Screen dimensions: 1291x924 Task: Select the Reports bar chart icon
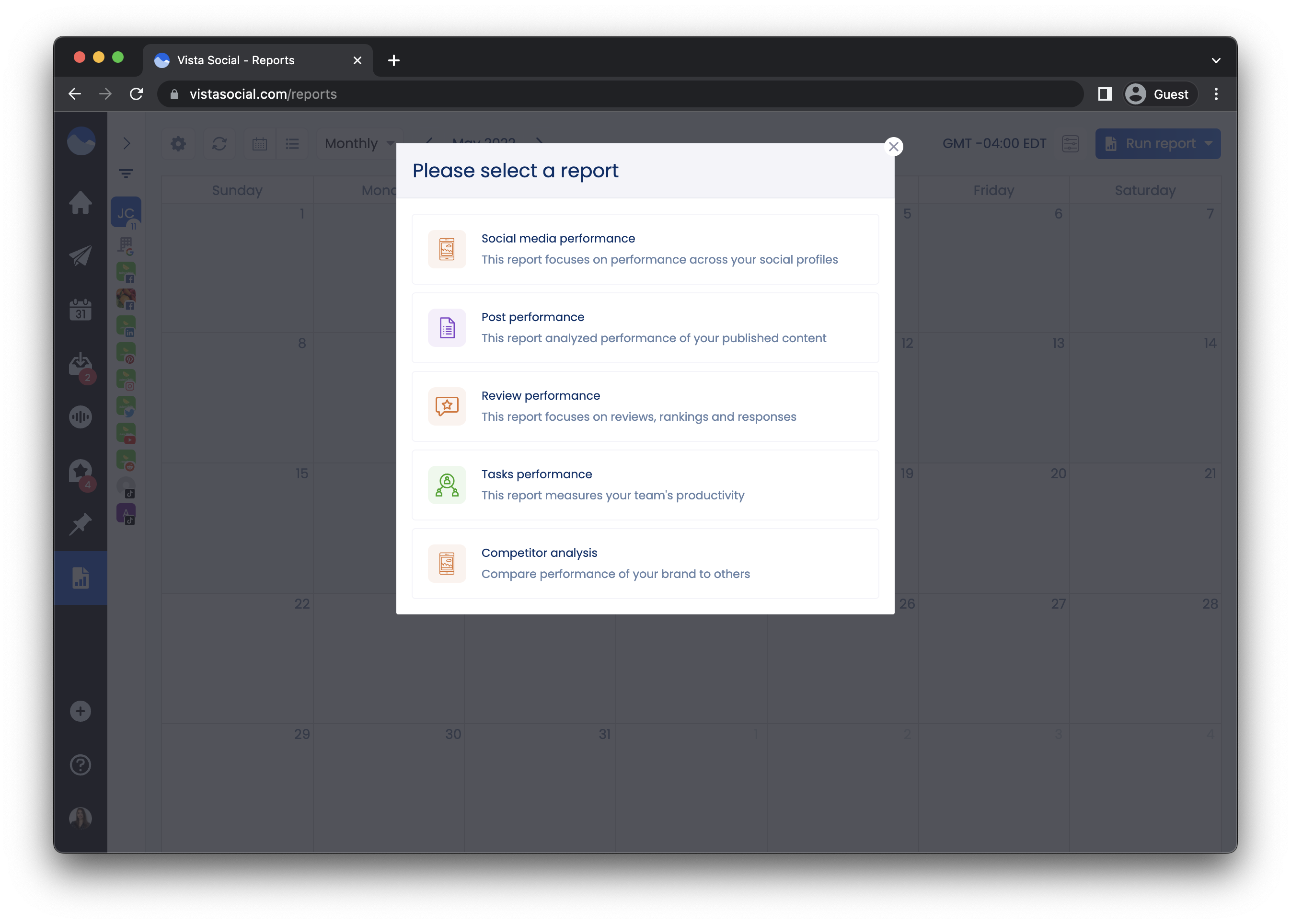(81, 577)
